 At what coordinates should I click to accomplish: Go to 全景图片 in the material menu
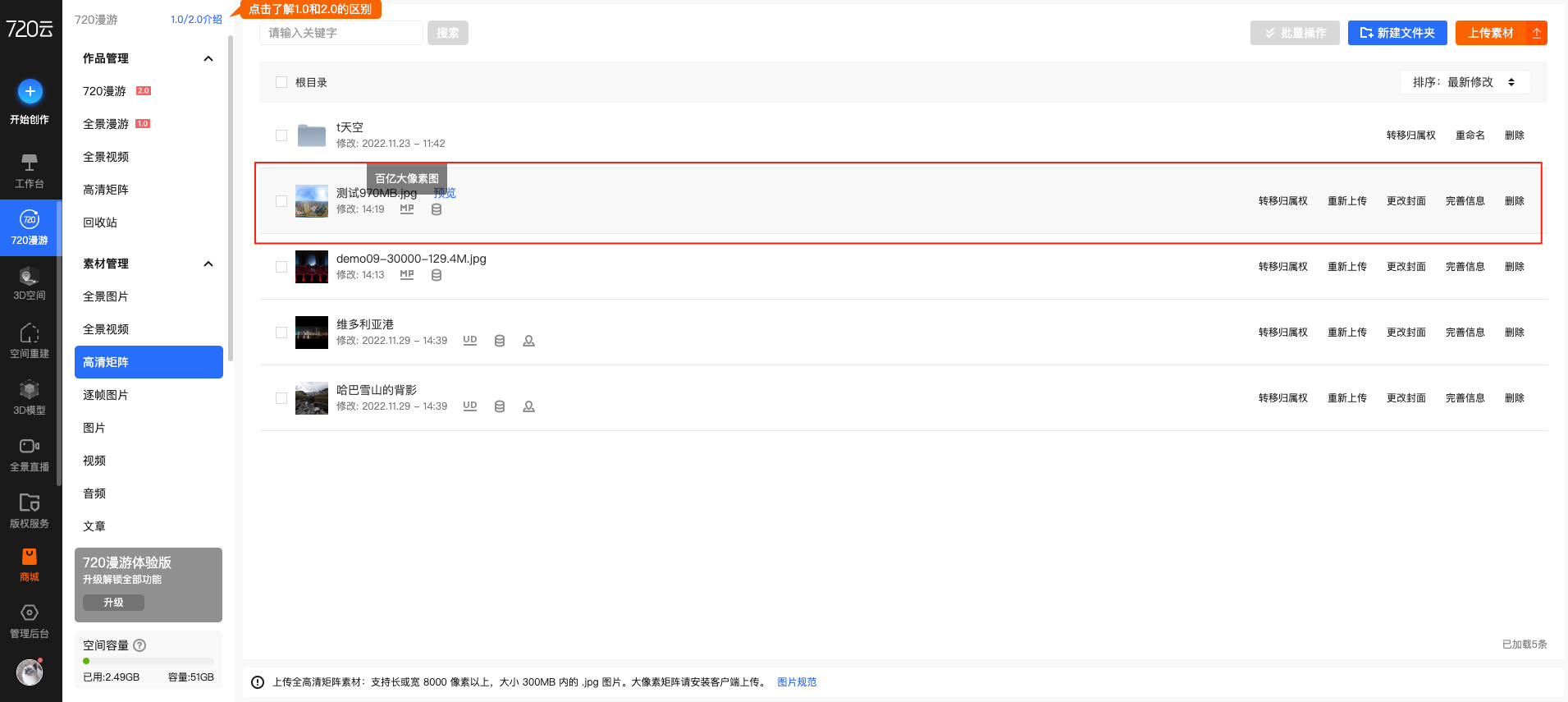pyautogui.click(x=106, y=296)
